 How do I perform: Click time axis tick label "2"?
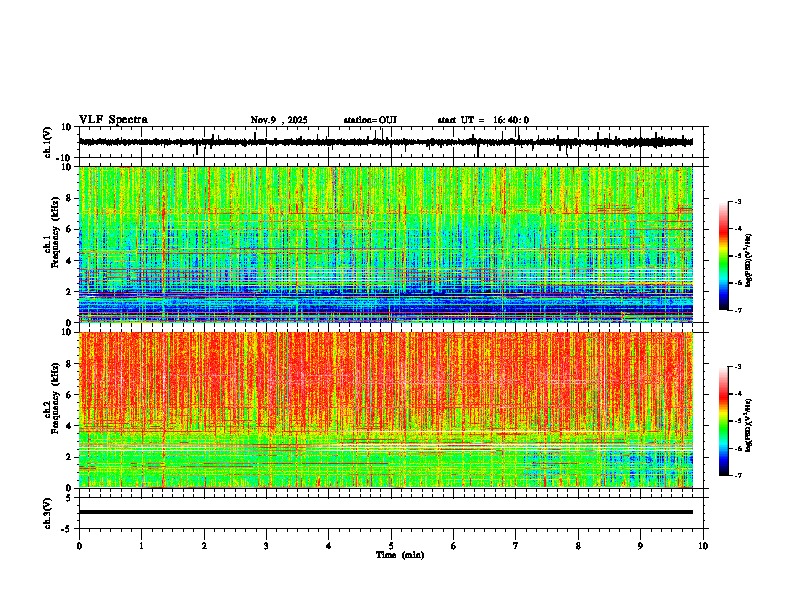[204, 546]
